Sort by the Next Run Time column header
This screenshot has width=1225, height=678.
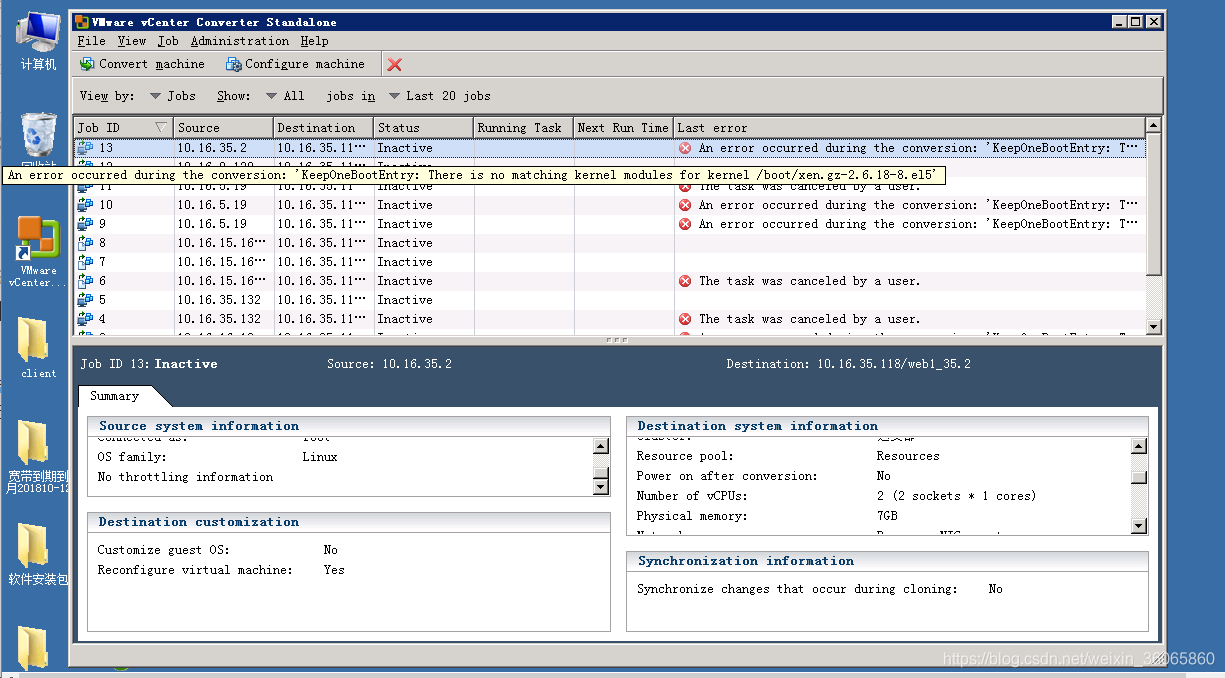pos(623,128)
